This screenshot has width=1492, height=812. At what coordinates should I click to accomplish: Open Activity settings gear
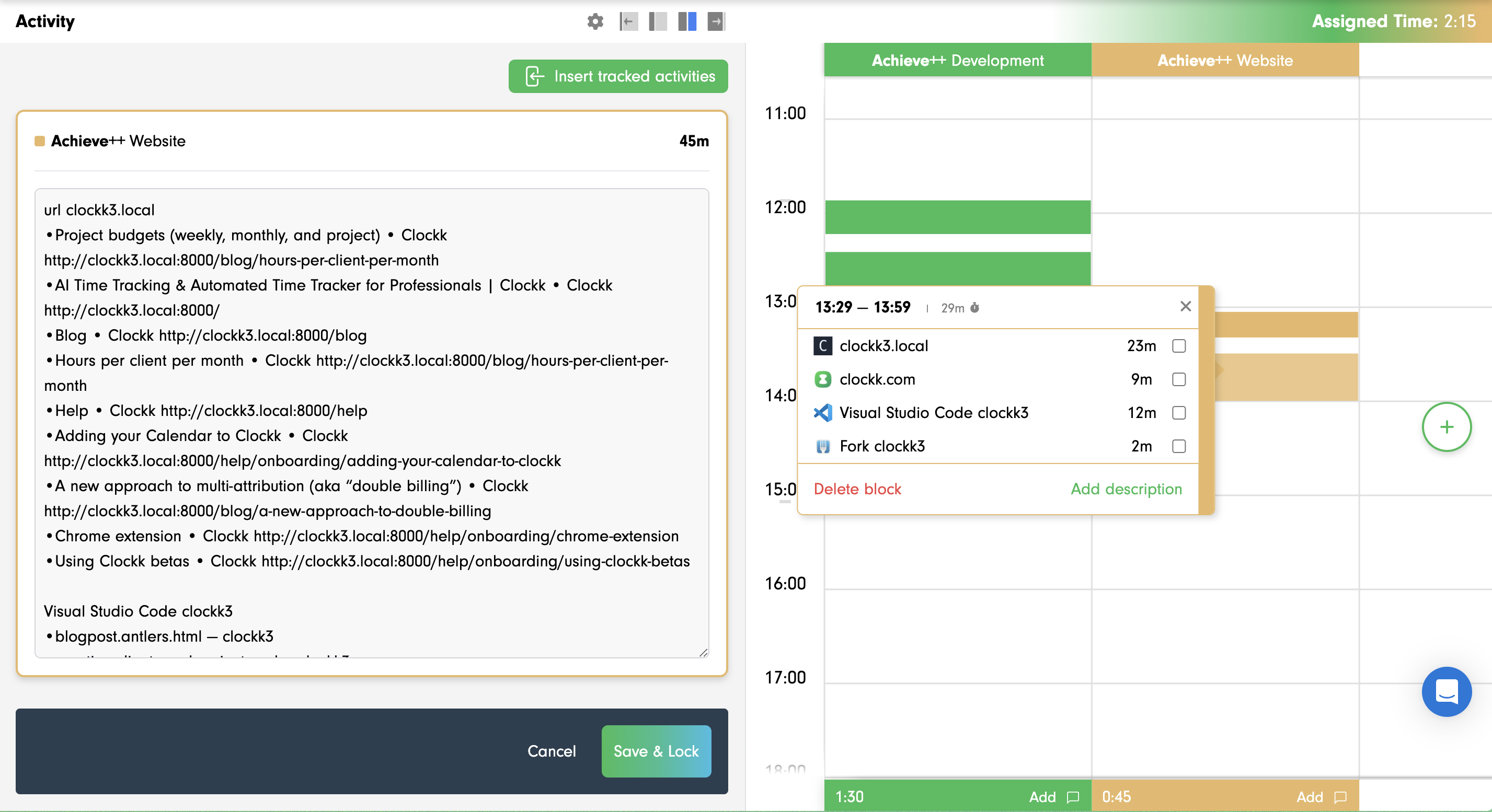(595, 21)
